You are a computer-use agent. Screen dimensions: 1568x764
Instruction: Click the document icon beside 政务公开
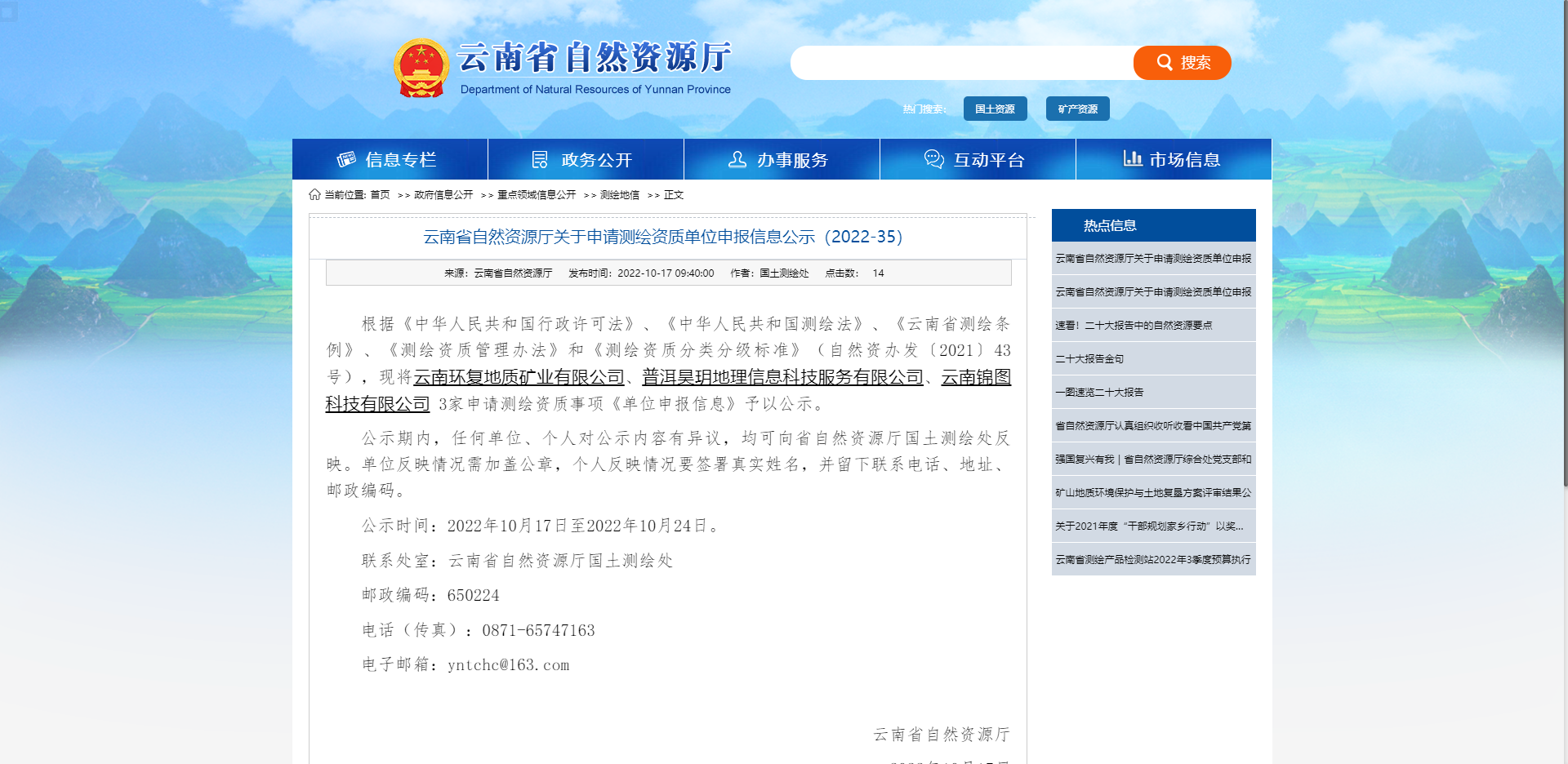(x=539, y=159)
